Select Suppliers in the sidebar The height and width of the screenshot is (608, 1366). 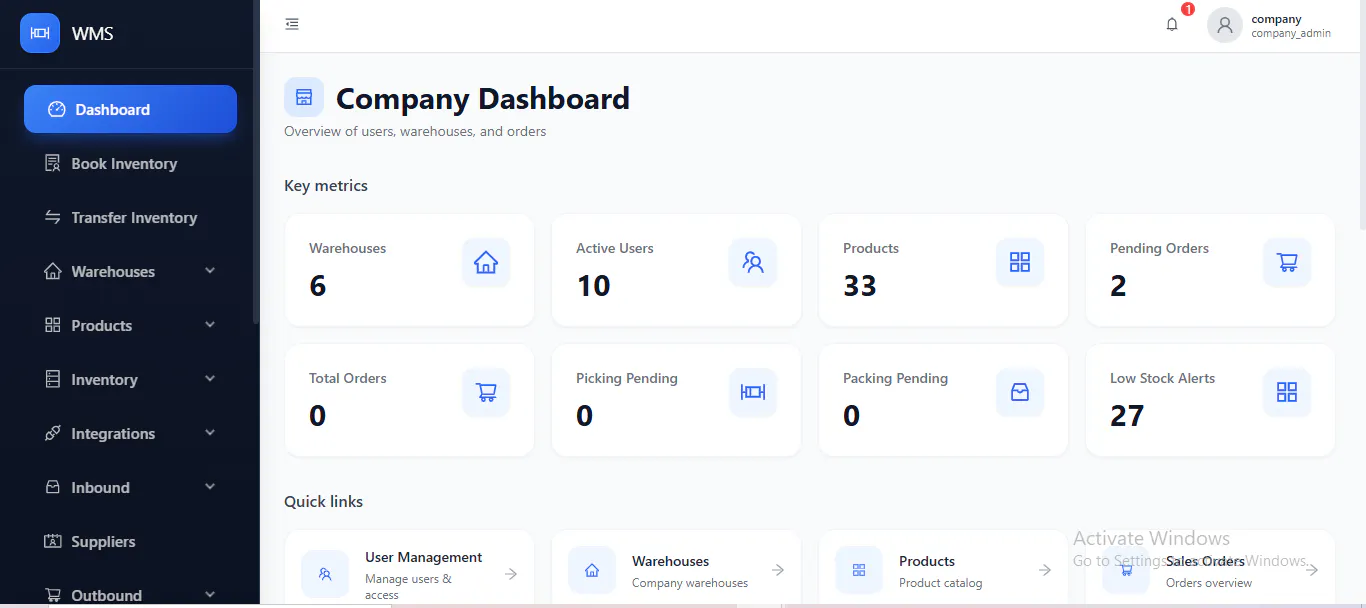tap(130, 541)
